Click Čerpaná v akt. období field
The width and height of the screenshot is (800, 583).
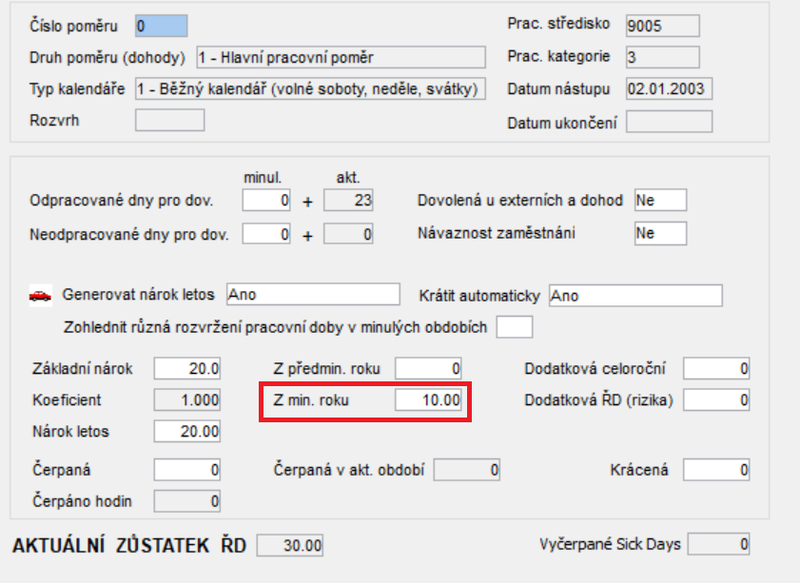click(x=467, y=470)
